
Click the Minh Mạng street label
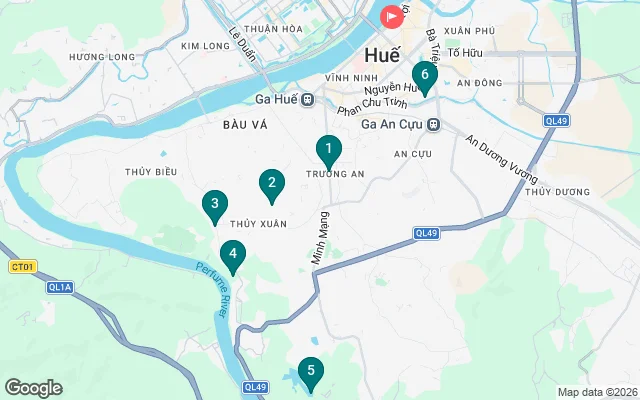(x=320, y=238)
